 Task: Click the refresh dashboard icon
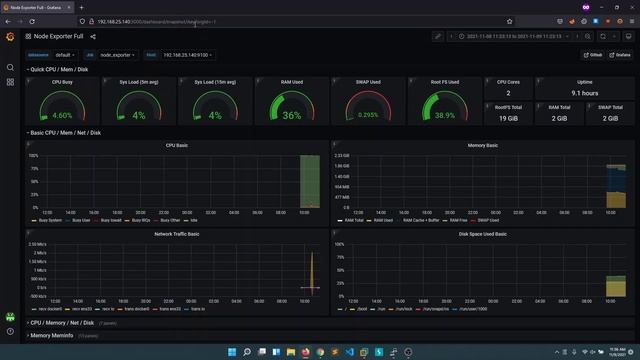(x=603, y=37)
